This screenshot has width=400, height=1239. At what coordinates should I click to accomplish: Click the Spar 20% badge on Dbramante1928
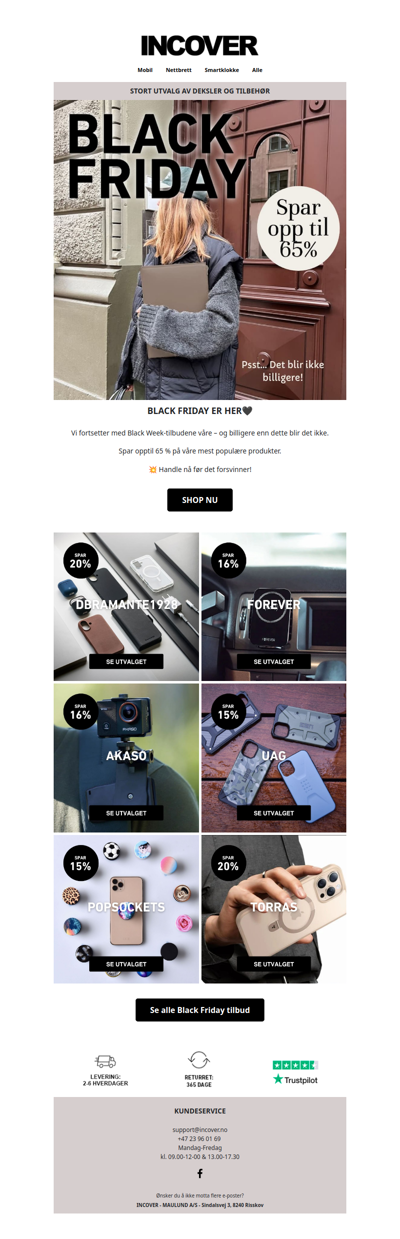coord(80,560)
